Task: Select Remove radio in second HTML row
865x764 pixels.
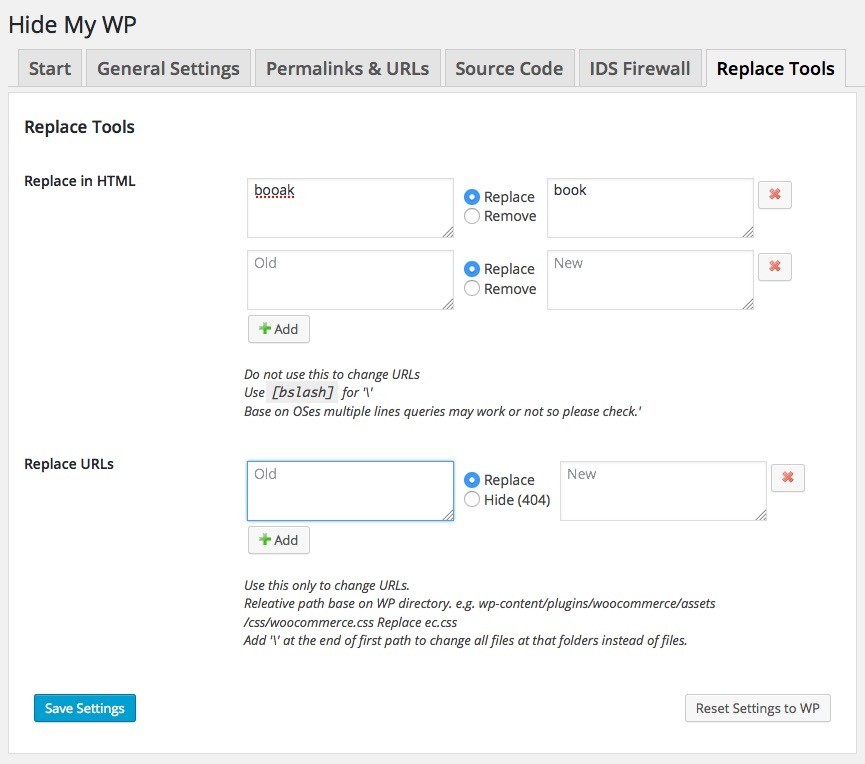Action: click(x=472, y=289)
